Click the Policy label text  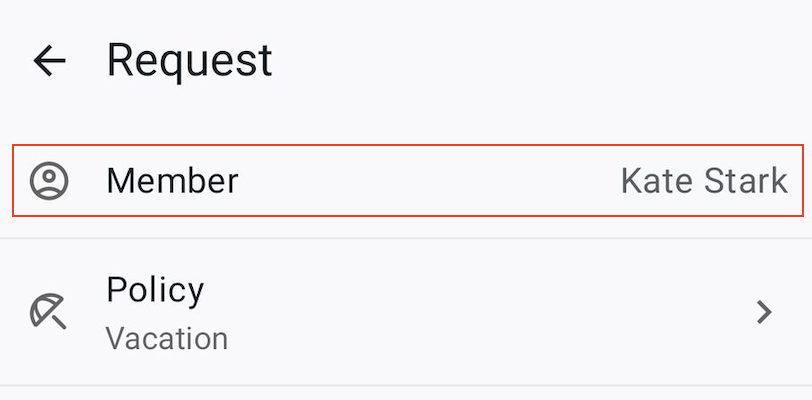click(155, 290)
